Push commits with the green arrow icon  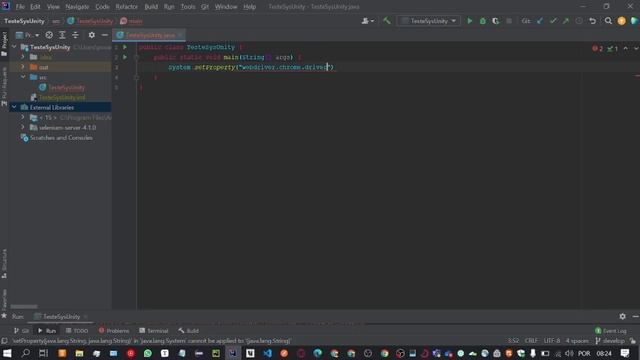point(566,21)
